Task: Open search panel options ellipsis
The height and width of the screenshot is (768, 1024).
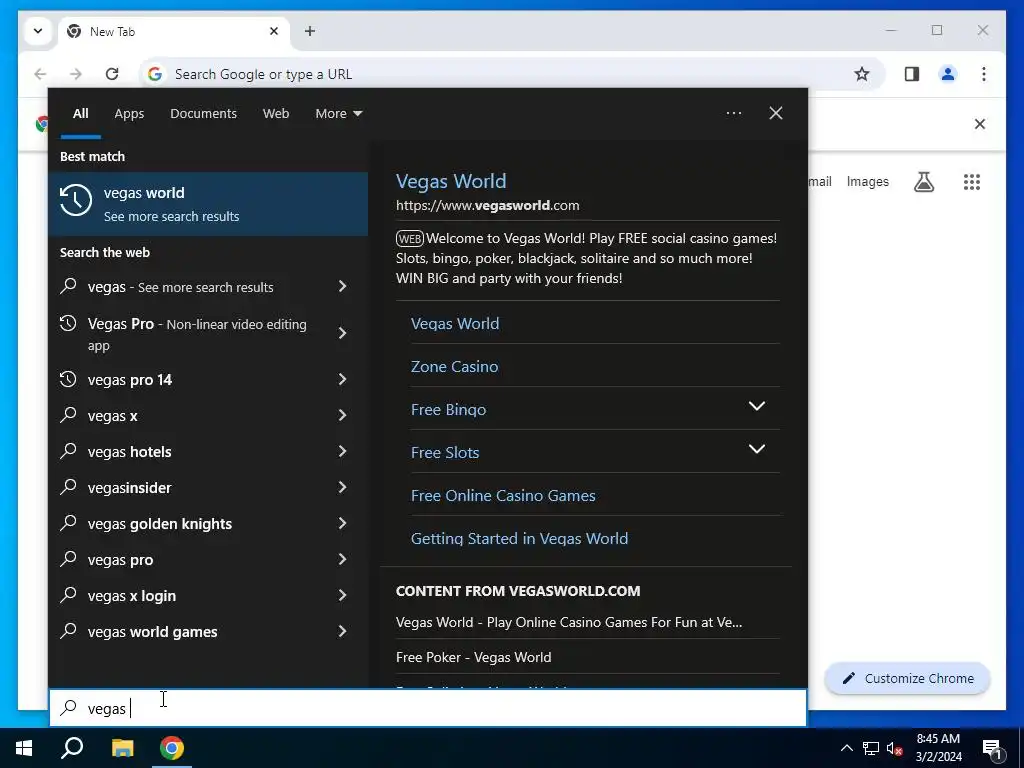Action: [x=733, y=113]
